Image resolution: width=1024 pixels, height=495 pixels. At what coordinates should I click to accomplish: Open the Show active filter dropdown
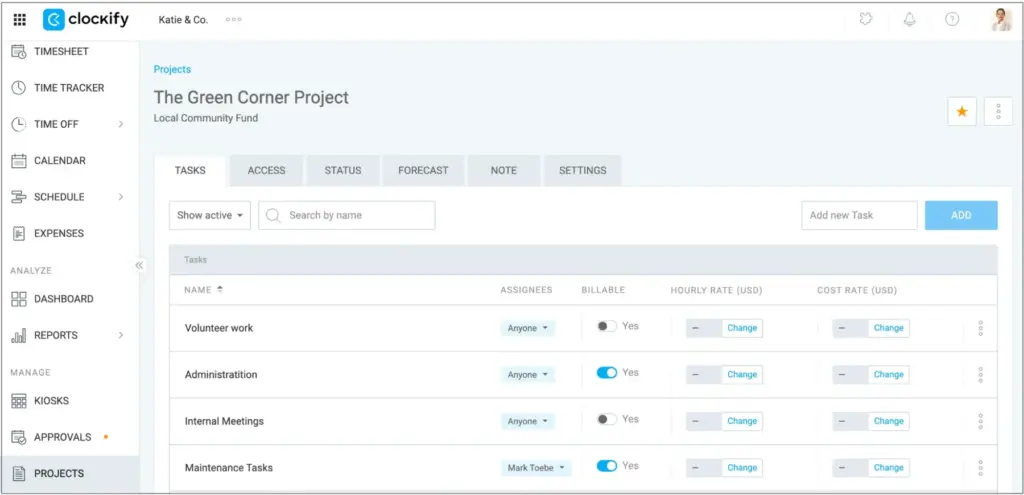tap(210, 216)
